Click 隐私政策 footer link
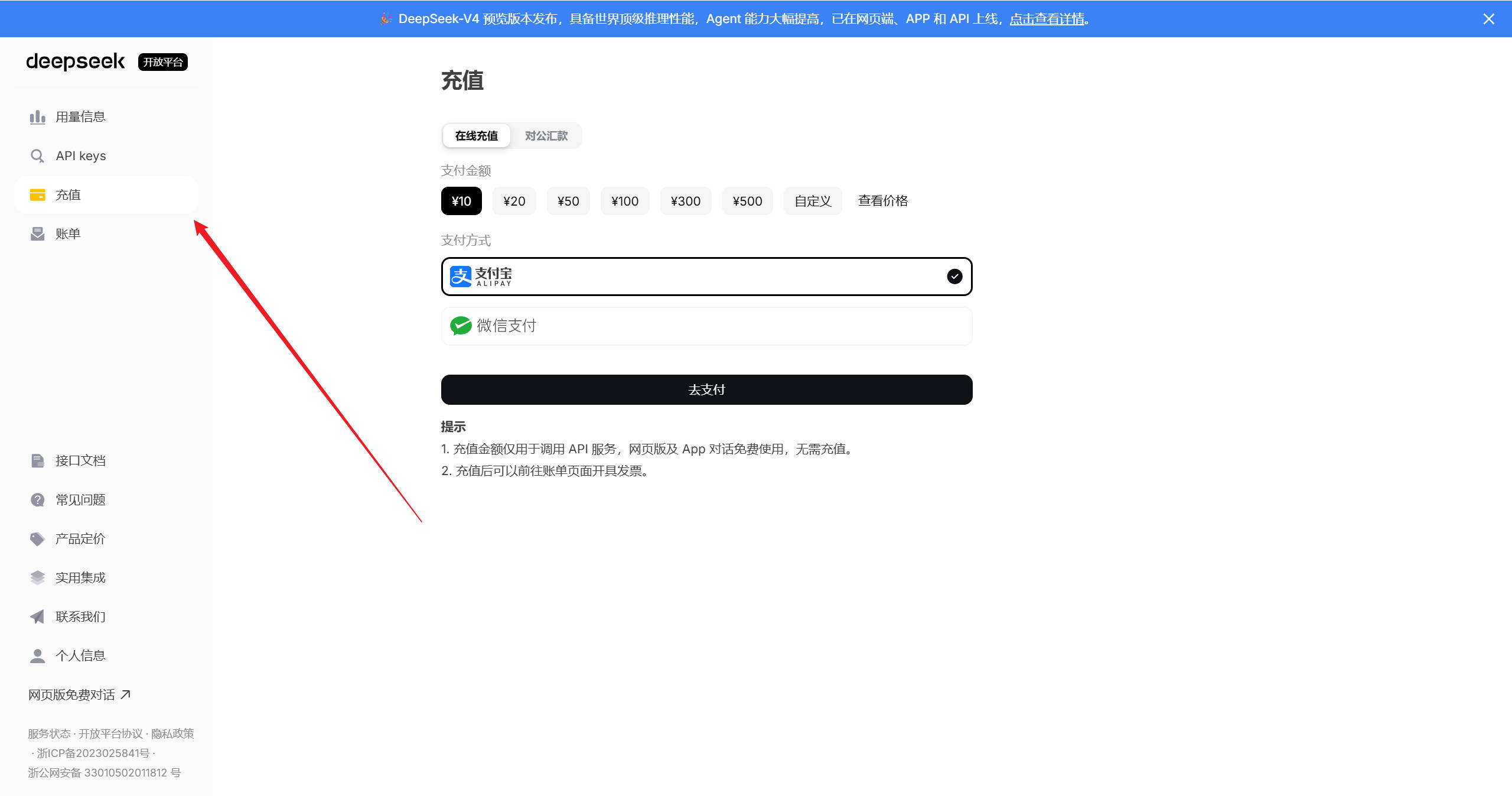The image size is (1512, 796). point(172,734)
